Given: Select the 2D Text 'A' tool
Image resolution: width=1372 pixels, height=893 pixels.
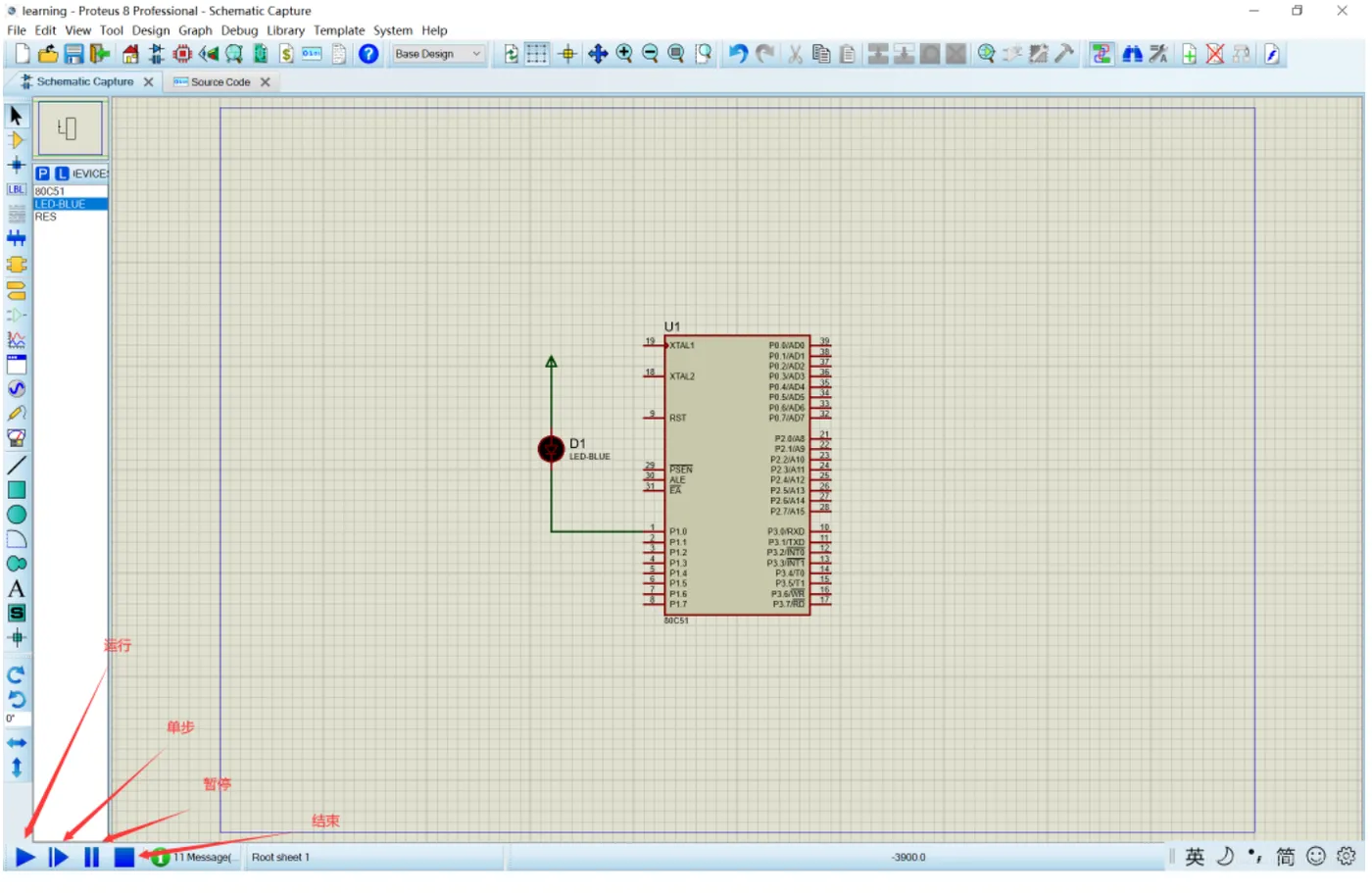Looking at the screenshot, I should pyautogui.click(x=16, y=589).
